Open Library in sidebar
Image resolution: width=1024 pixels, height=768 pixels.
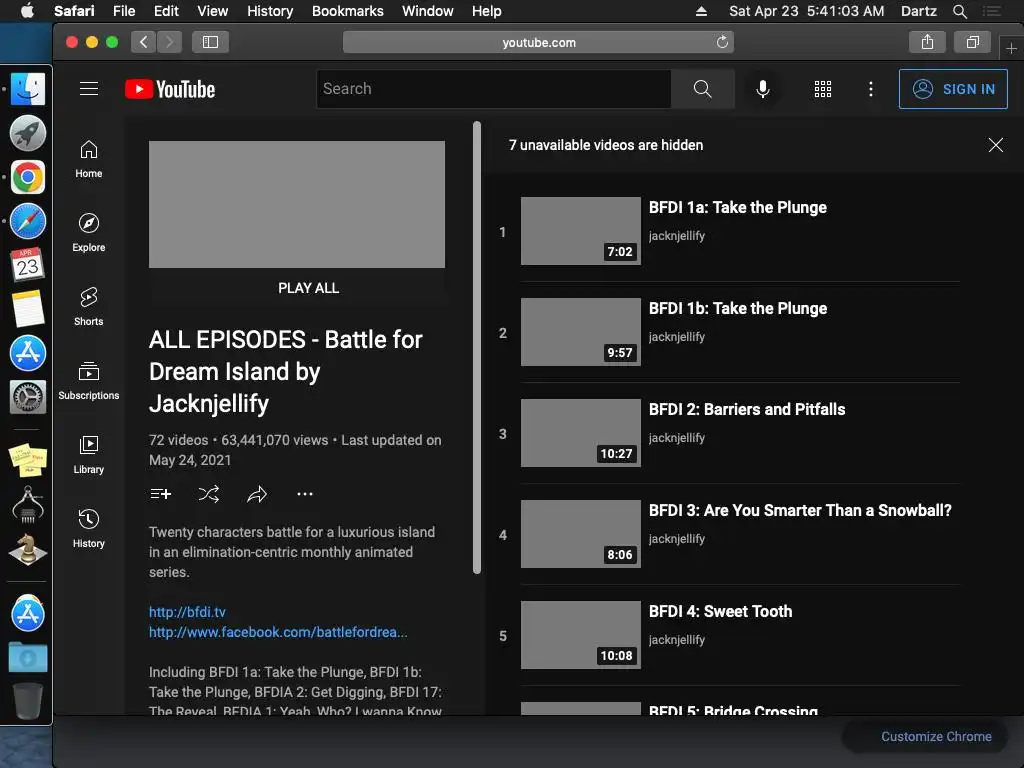(89, 455)
